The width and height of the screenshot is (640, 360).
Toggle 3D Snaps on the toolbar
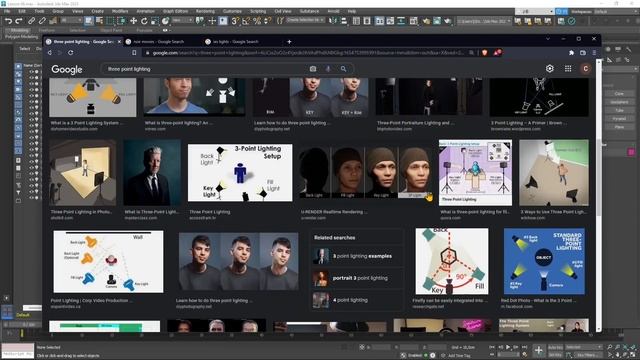pyautogui.click(x=235, y=21)
